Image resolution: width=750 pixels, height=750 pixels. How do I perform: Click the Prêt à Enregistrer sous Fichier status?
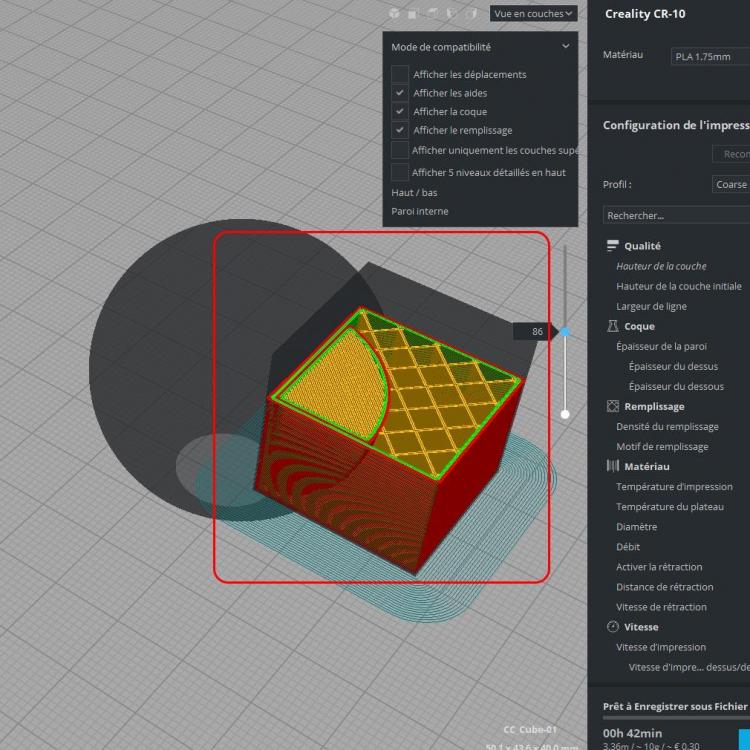coord(675,706)
